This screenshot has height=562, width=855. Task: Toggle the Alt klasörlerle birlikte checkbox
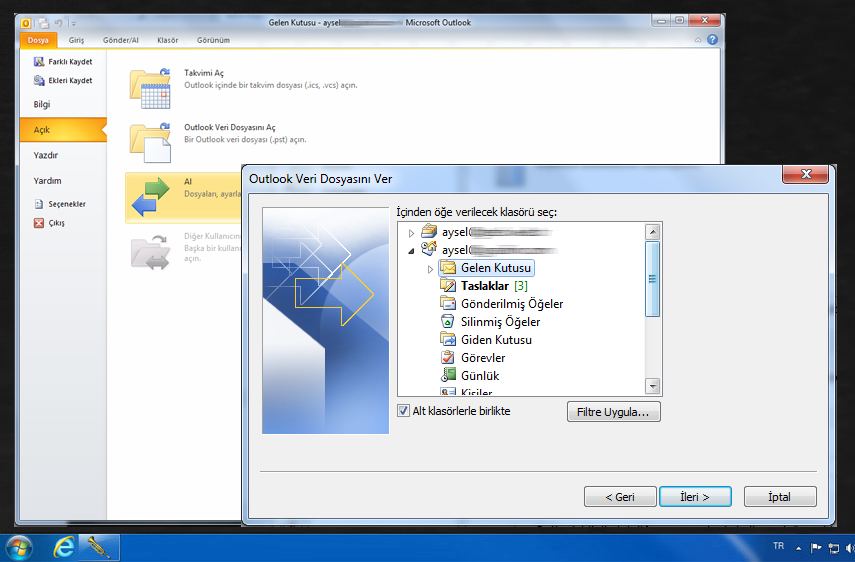404,411
